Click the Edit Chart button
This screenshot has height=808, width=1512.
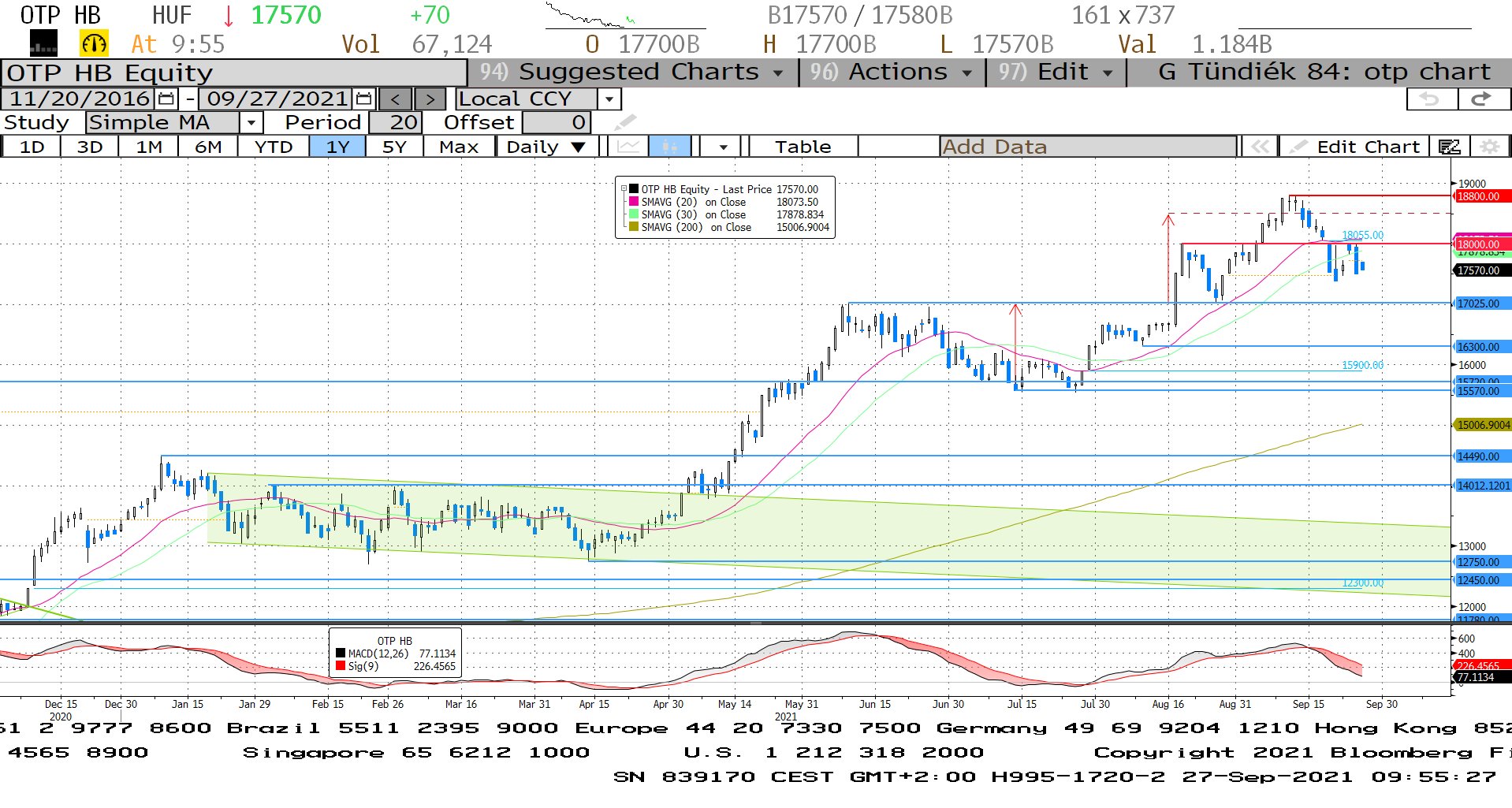(x=1356, y=147)
